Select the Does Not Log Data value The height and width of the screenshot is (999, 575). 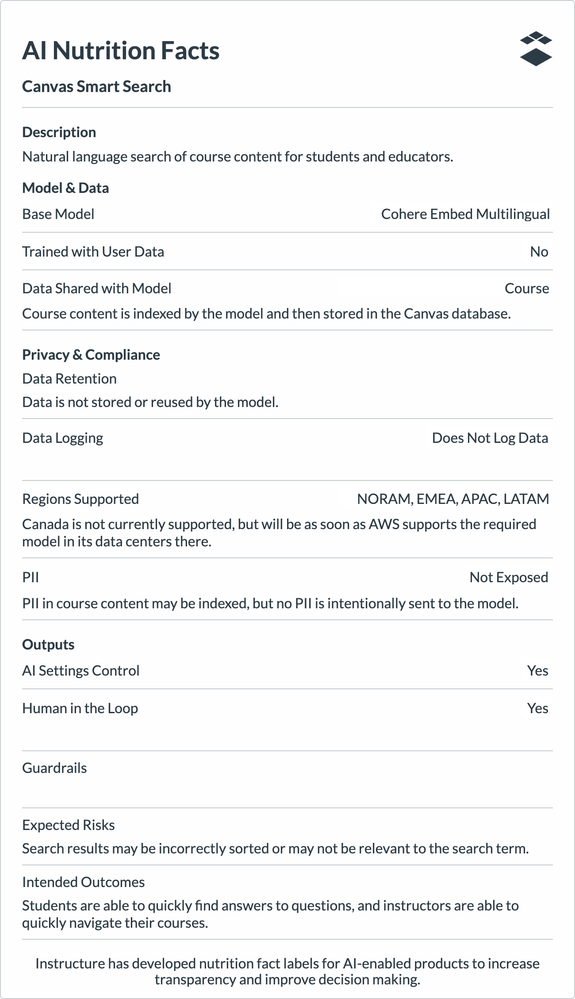coord(490,438)
